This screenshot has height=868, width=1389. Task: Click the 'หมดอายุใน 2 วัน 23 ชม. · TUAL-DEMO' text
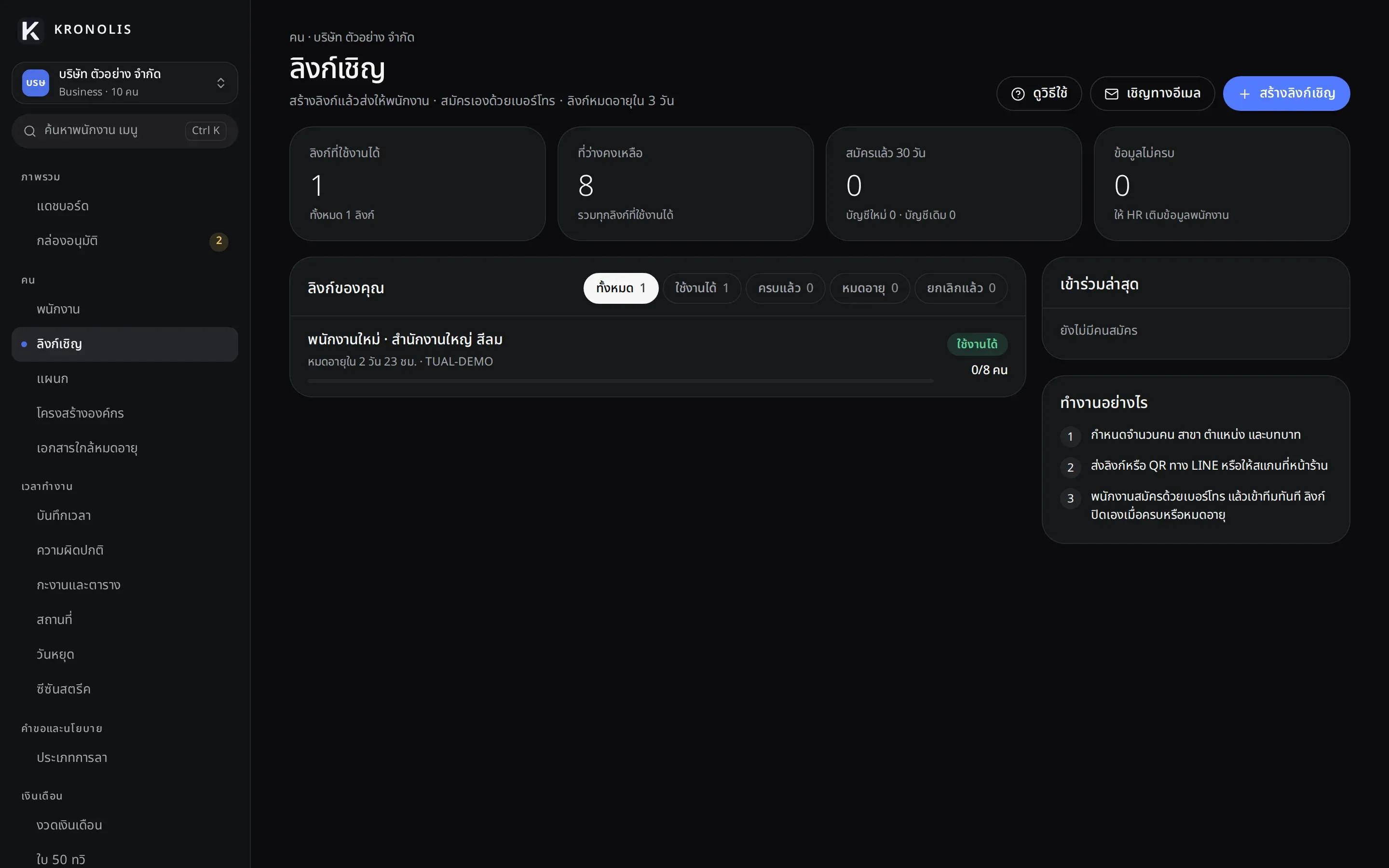point(400,362)
